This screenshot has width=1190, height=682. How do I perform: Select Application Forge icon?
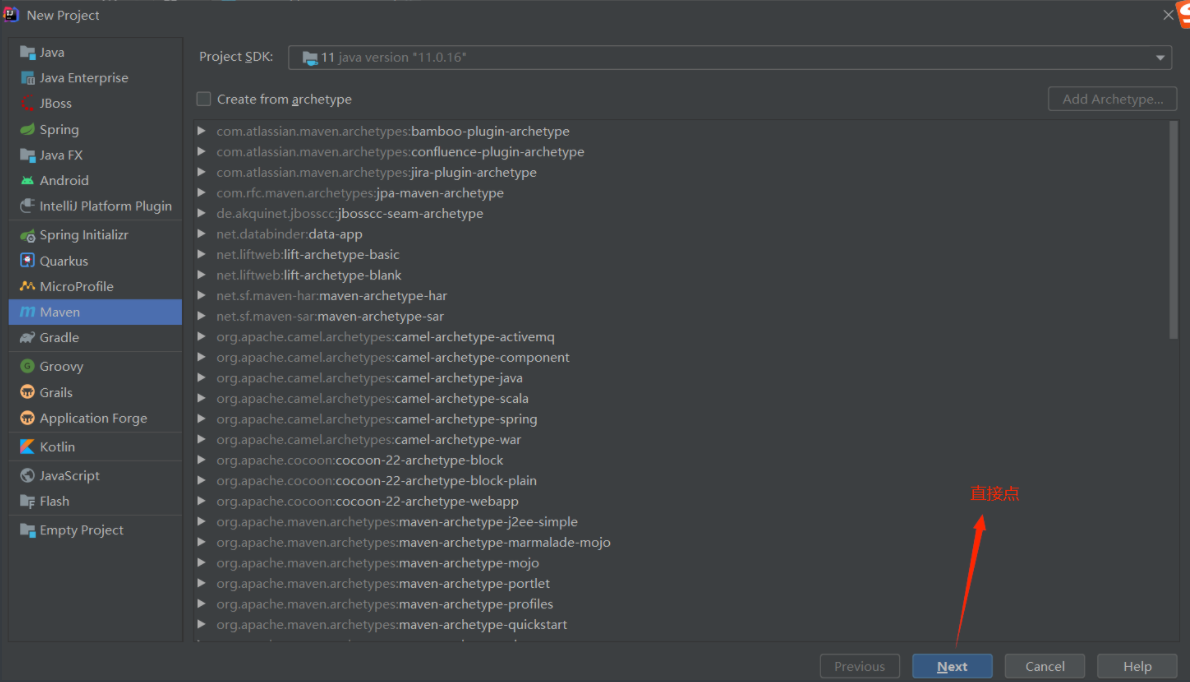click(28, 418)
